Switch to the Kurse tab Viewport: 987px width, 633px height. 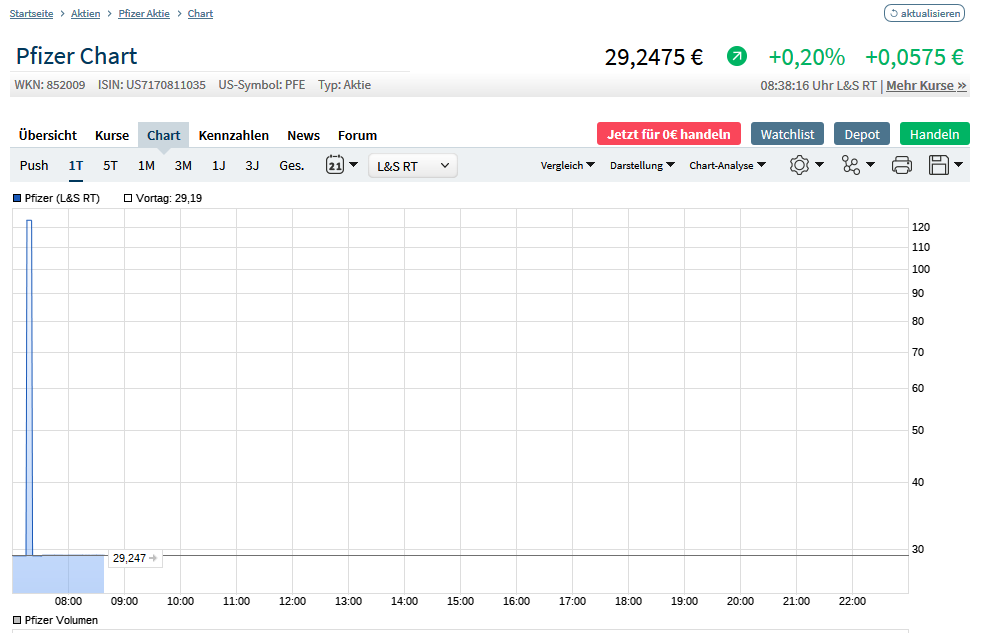pos(112,135)
